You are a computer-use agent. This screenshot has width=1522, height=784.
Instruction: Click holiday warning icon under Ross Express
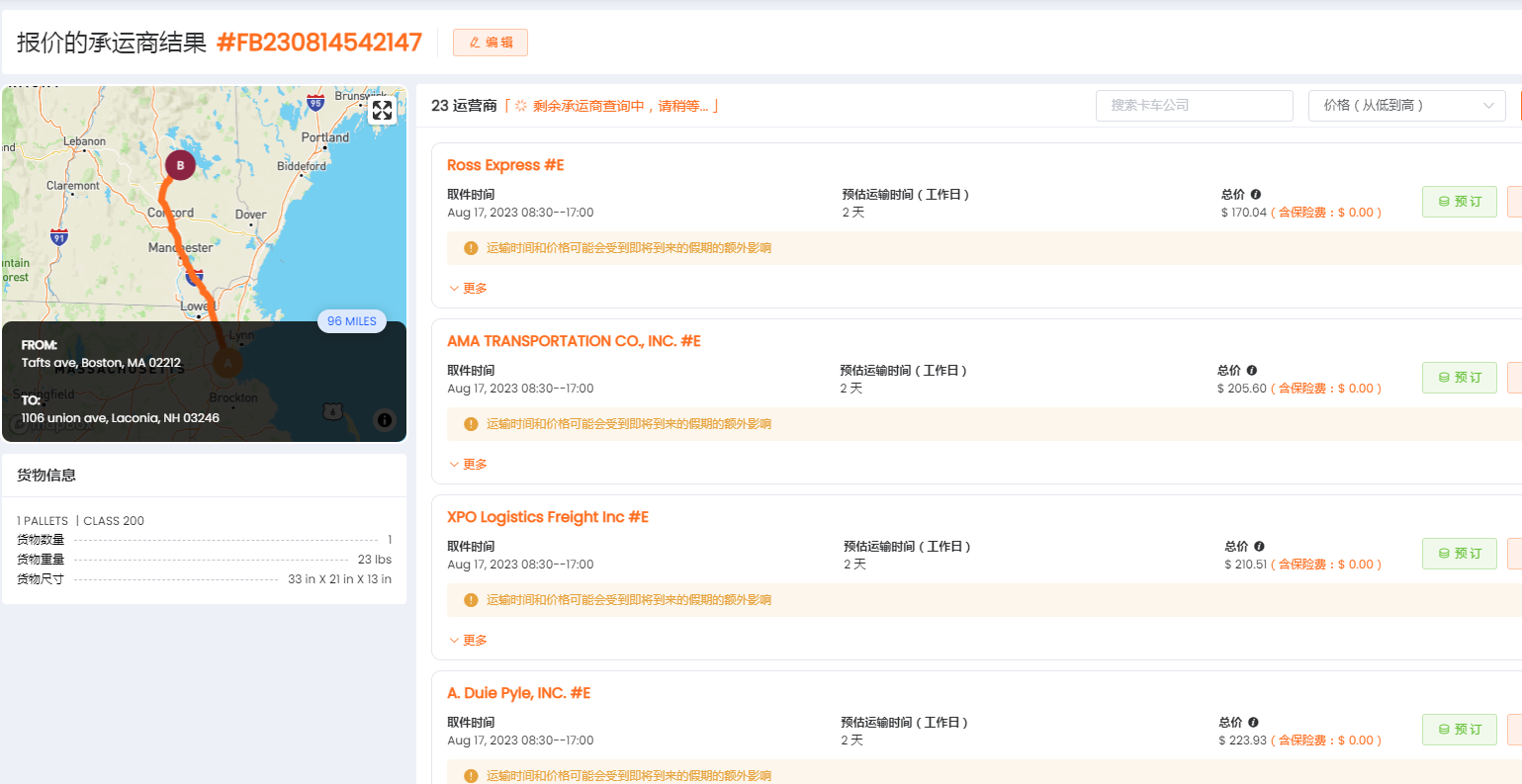[471, 248]
